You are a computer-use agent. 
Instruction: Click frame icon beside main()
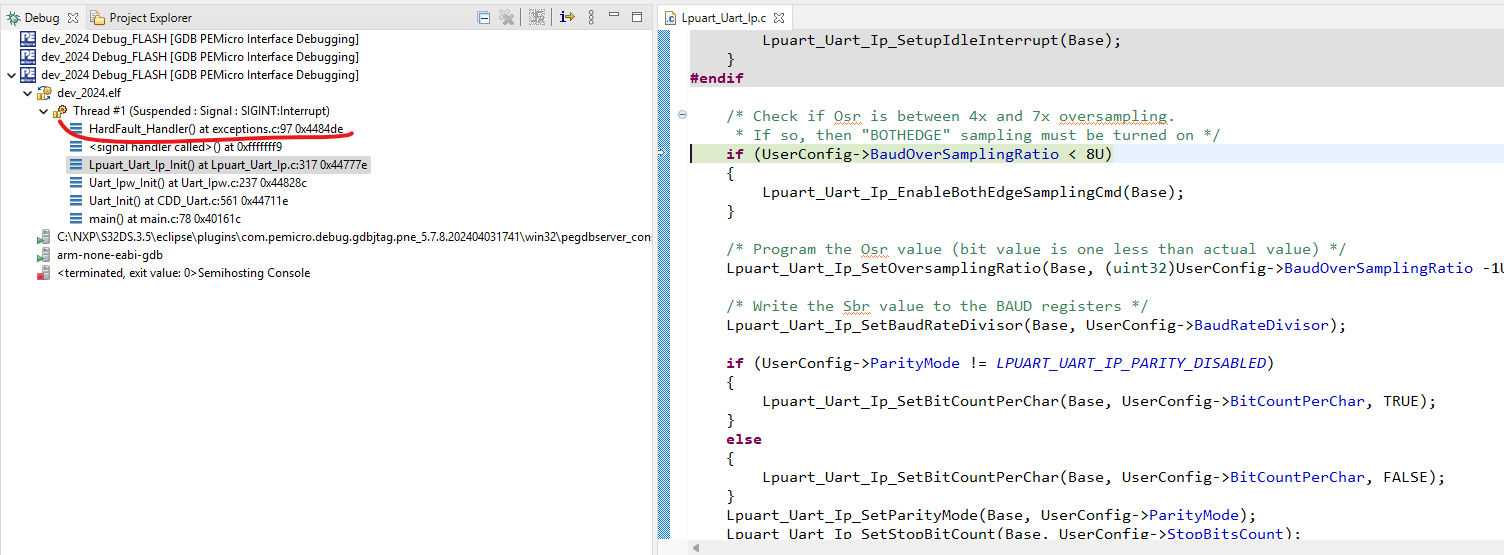[x=76, y=219]
